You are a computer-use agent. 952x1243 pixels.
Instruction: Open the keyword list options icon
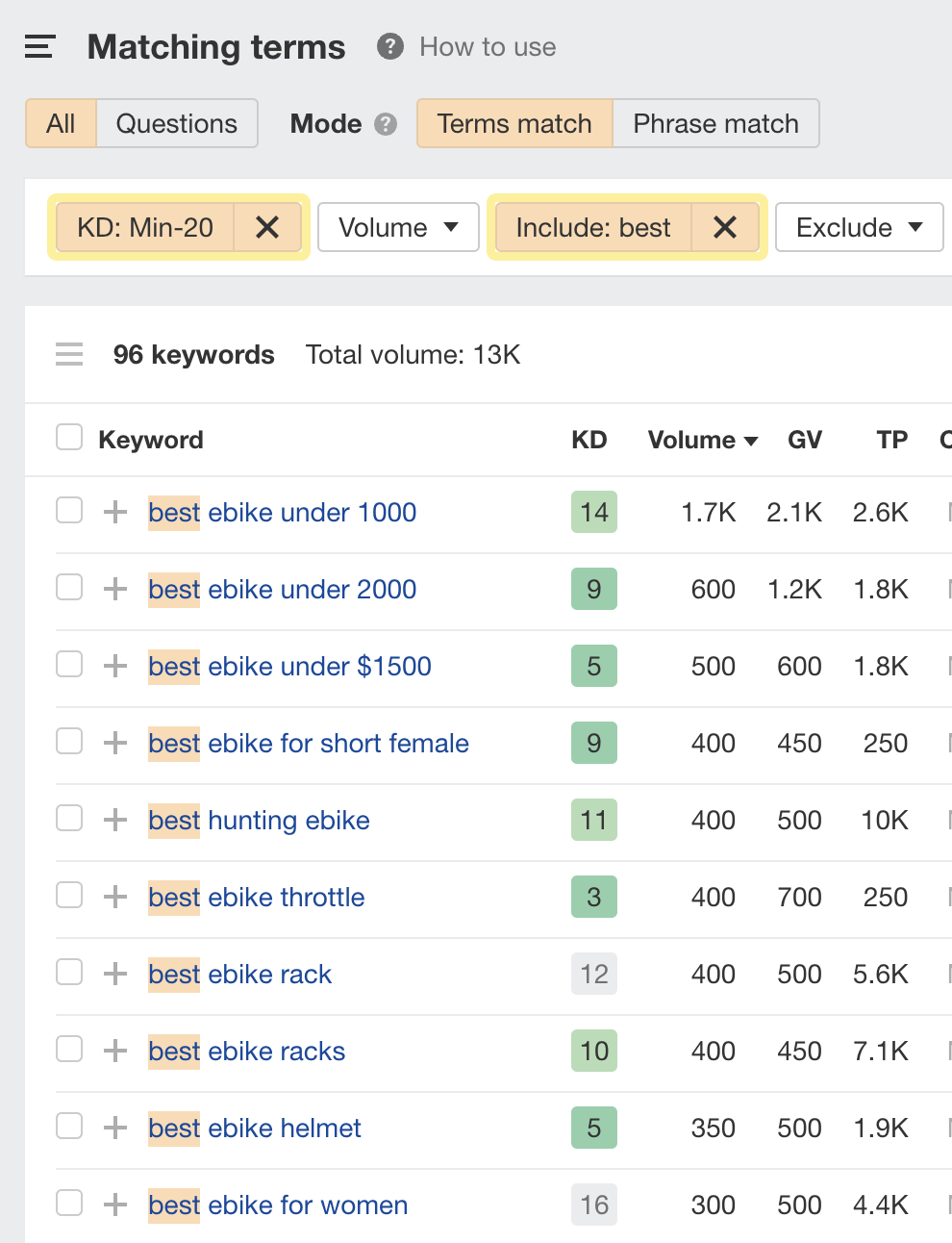(x=68, y=354)
